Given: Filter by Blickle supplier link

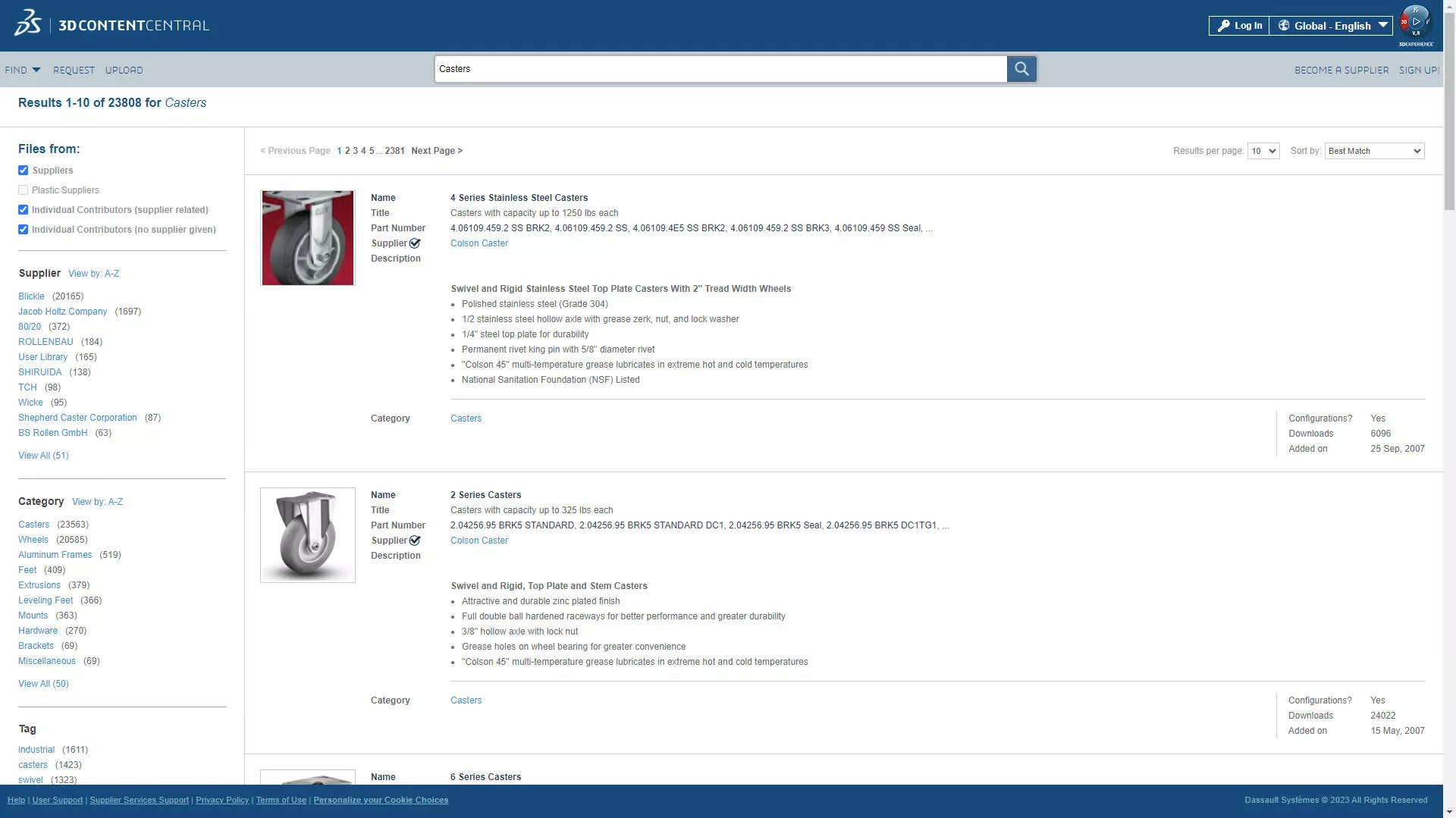Looking at the screenshot, I should [x=31, y=296].
